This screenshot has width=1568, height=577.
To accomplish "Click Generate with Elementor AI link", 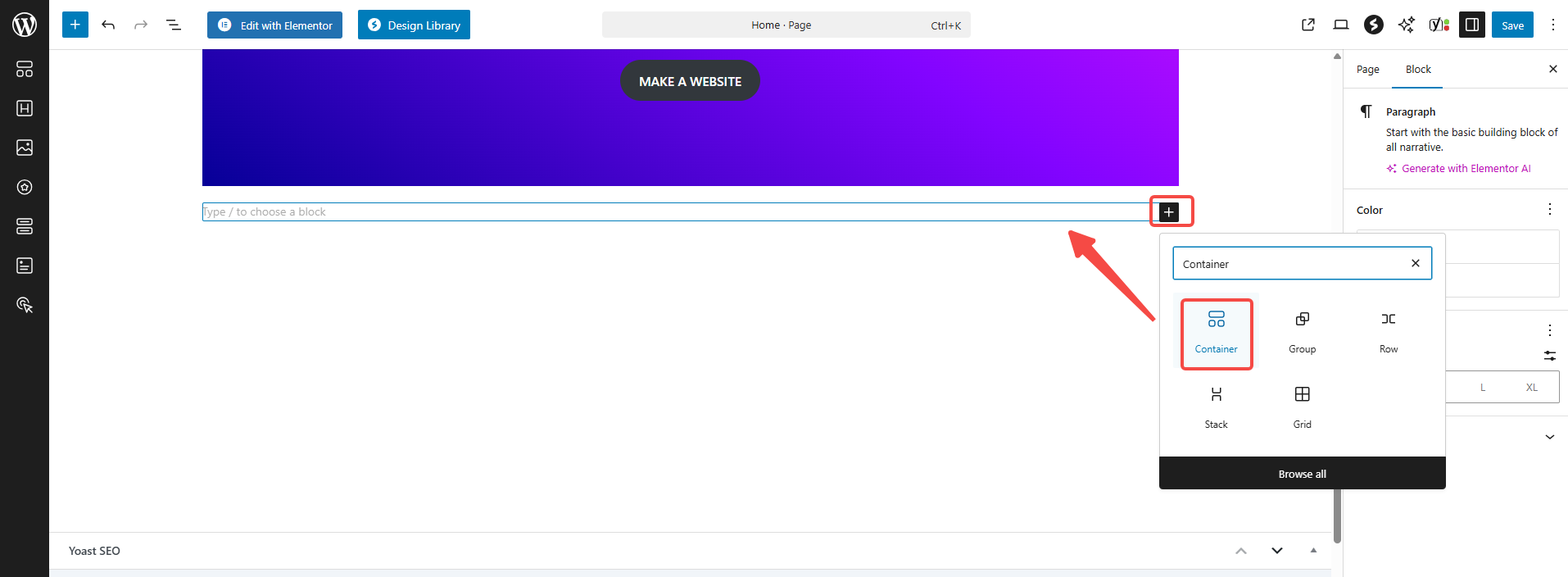I will (1466, 169).
